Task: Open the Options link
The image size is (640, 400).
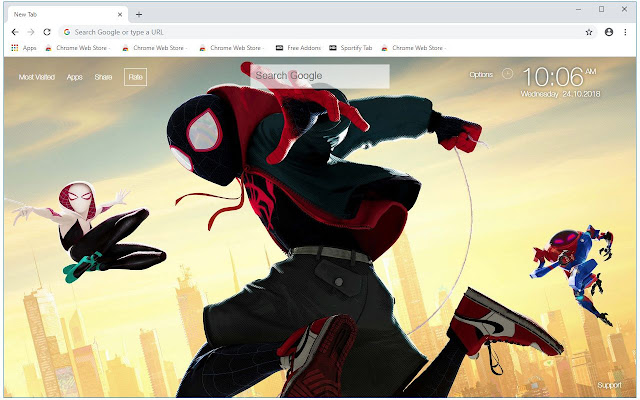Action: pos(481,74)
